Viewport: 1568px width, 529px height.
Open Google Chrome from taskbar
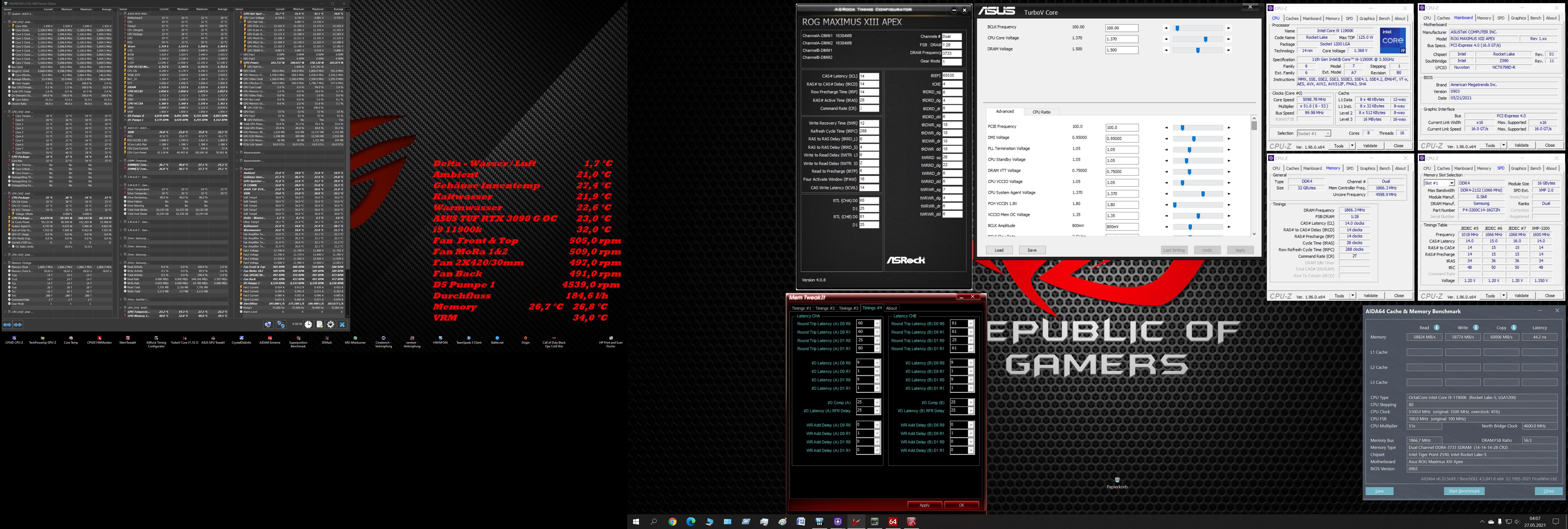pos(672,522)
